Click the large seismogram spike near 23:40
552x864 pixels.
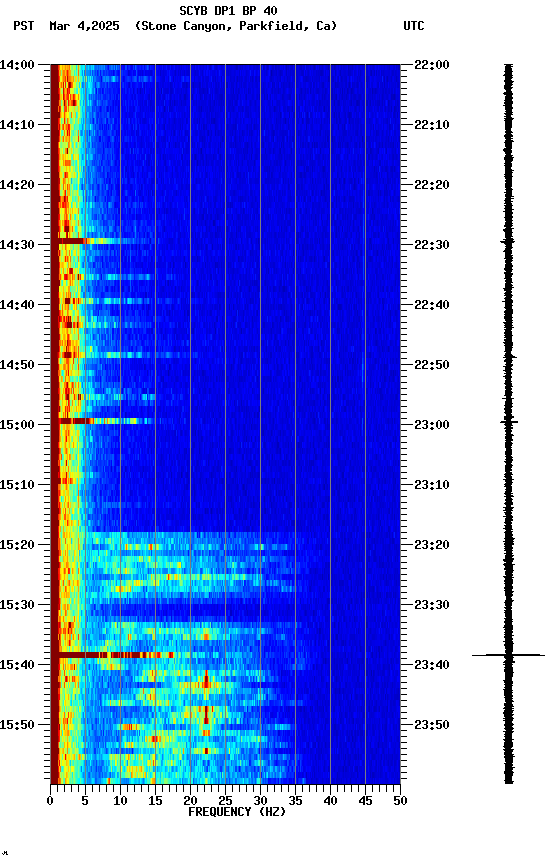coord(508,655)
